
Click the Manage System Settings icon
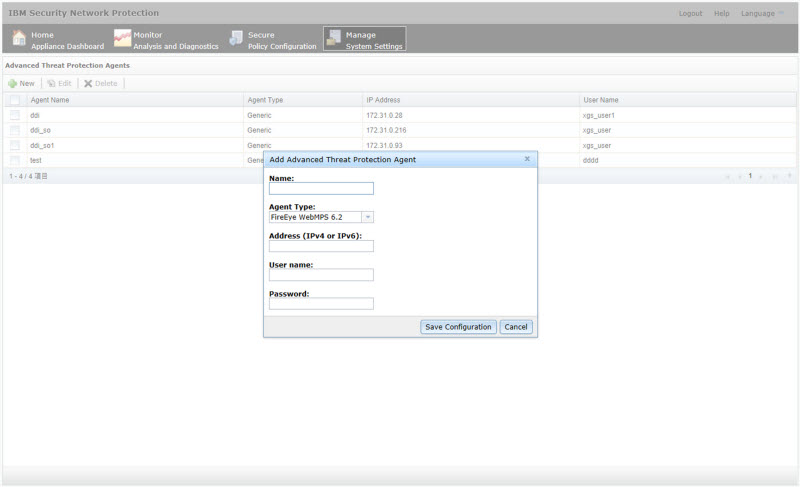point(334,39)
